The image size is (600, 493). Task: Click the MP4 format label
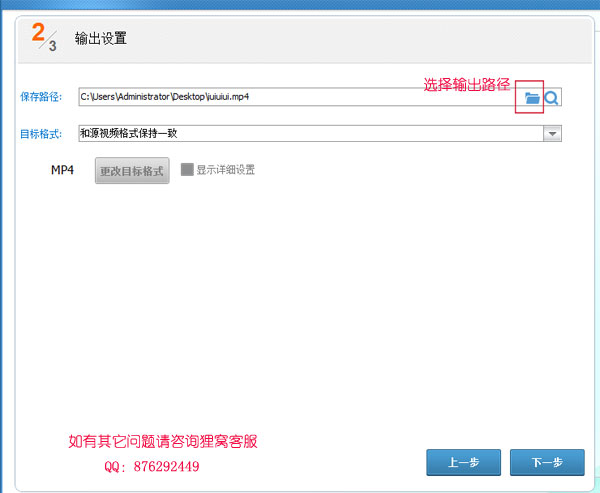pyautogui.click(x=62, y=170)
